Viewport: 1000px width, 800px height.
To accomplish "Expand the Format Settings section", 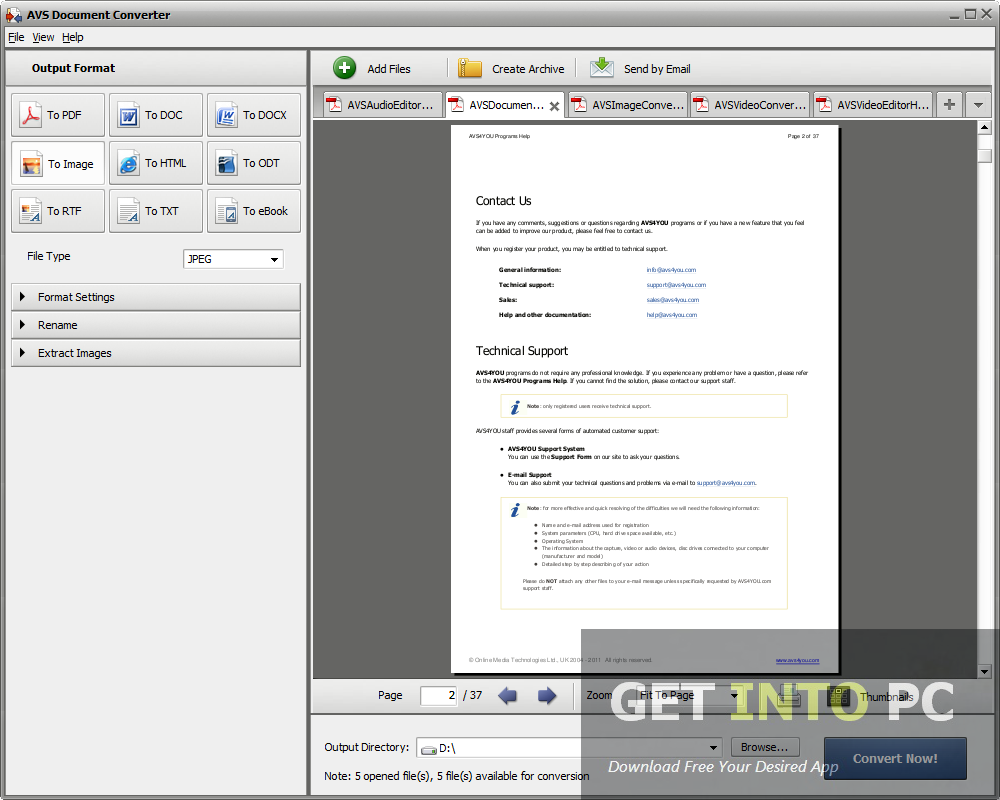I will pos(156,297).
